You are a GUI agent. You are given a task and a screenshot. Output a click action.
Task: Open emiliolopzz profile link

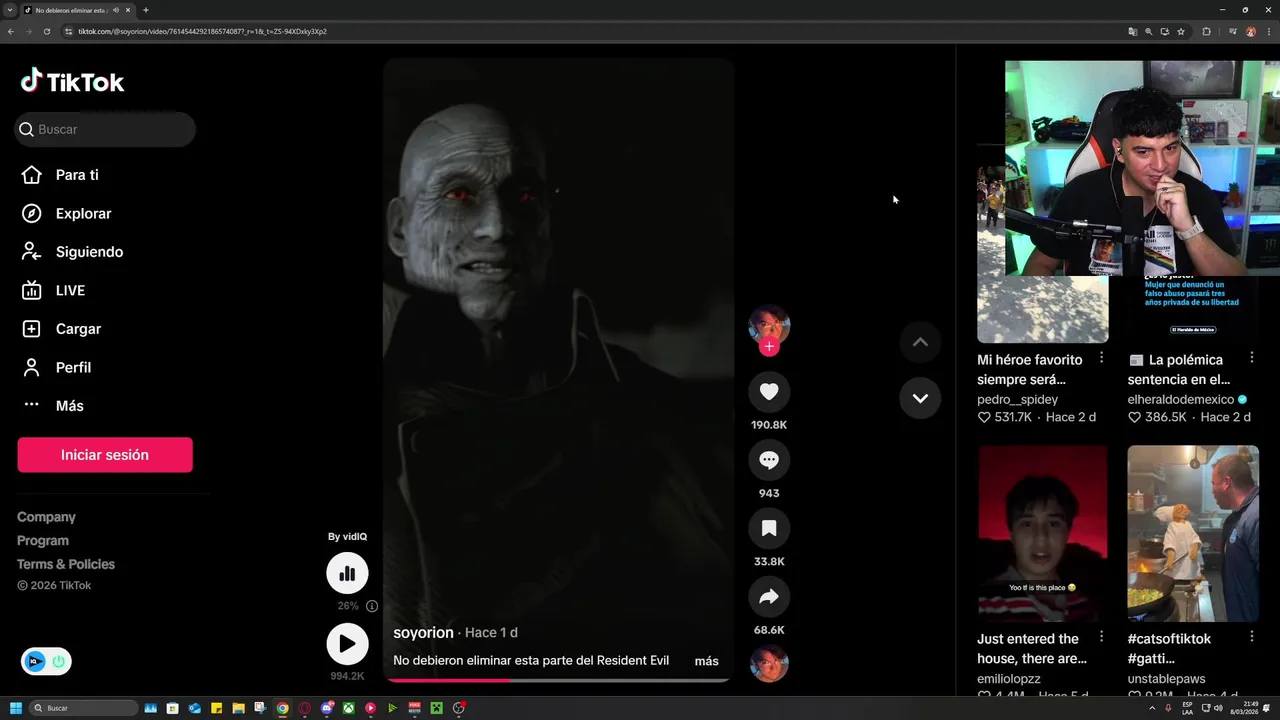1009,678
